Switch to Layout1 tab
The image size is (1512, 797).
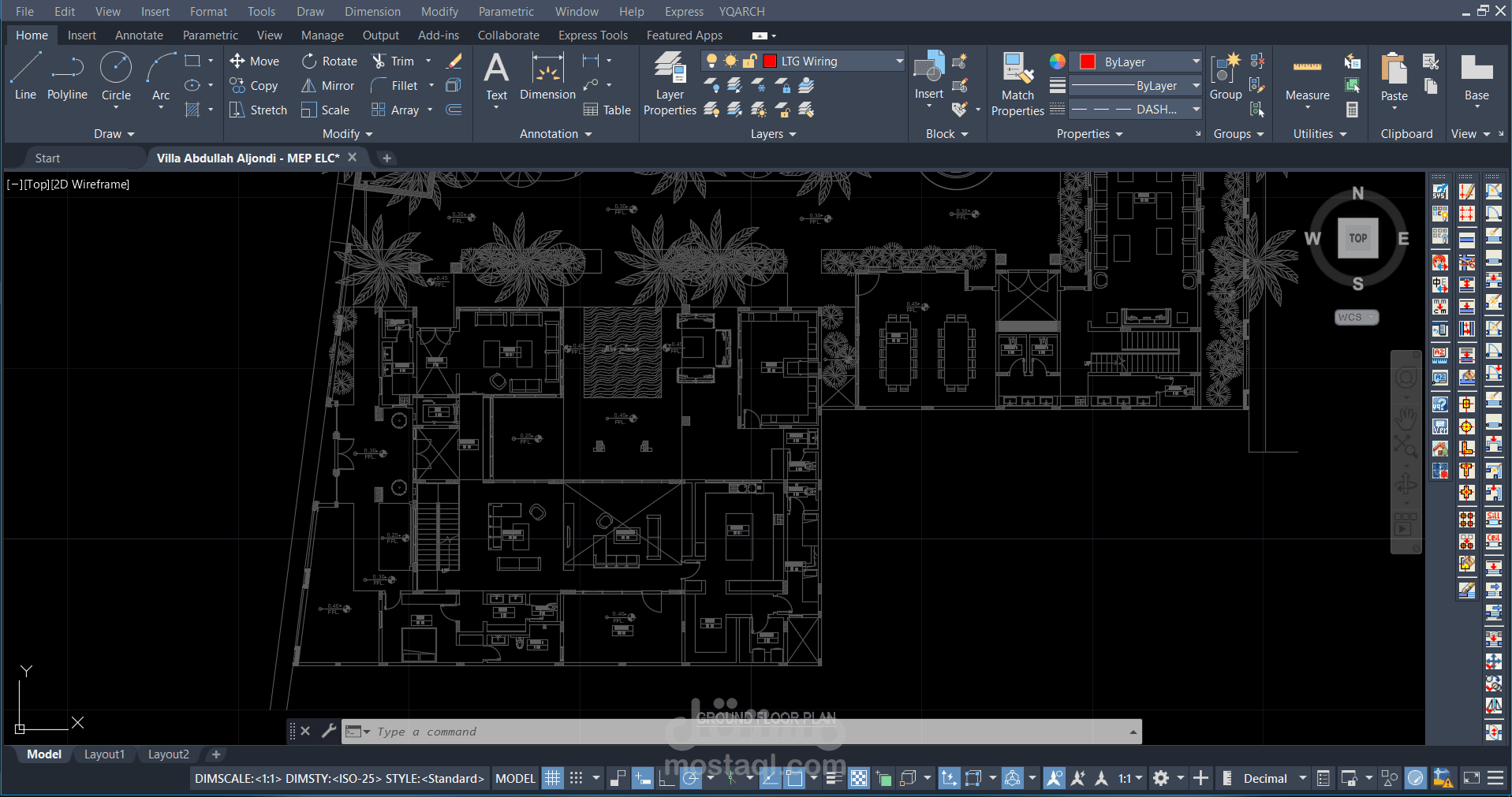point(104,754)
